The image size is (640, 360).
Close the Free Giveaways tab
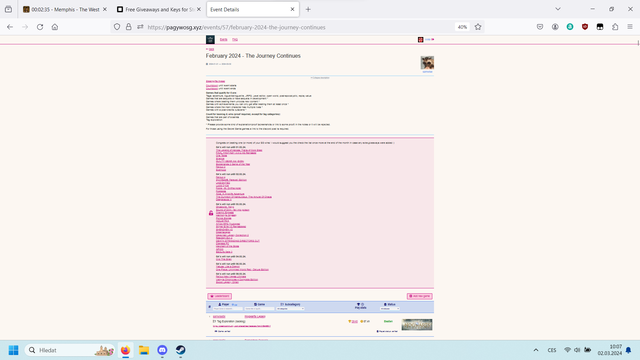pyautogui.click(x=199, y=9)
